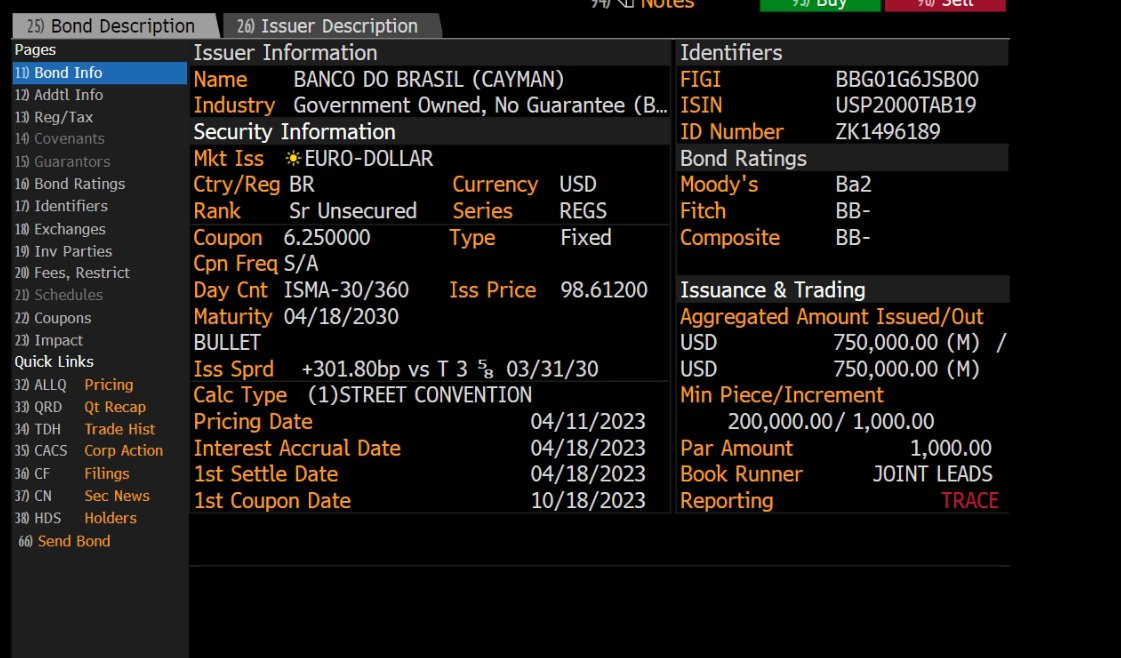Click the Maturity date 04/18/2030
This screenshot has width=1121, height=658.
coord(341,317)
